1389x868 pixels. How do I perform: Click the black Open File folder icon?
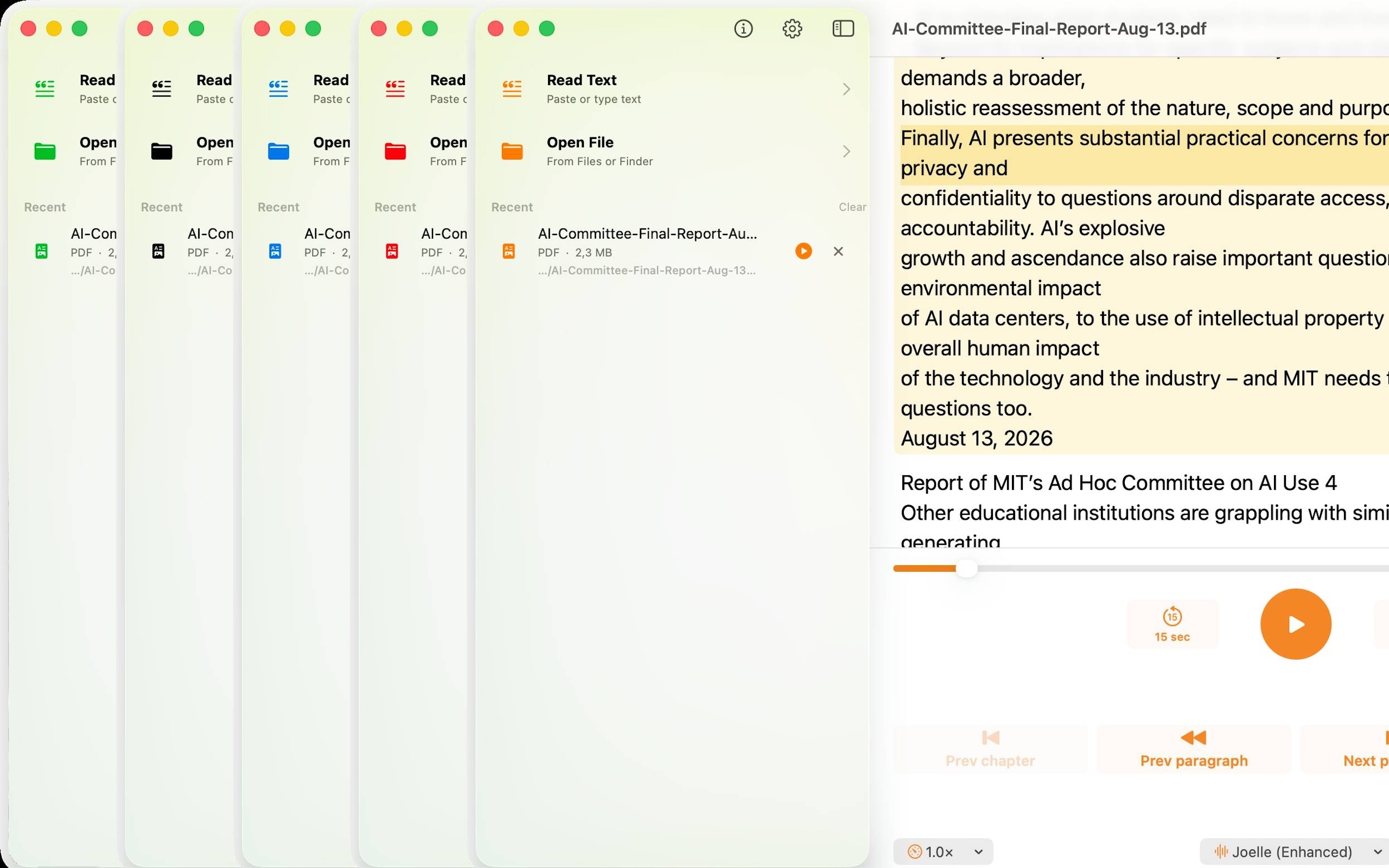click(162, 151)
